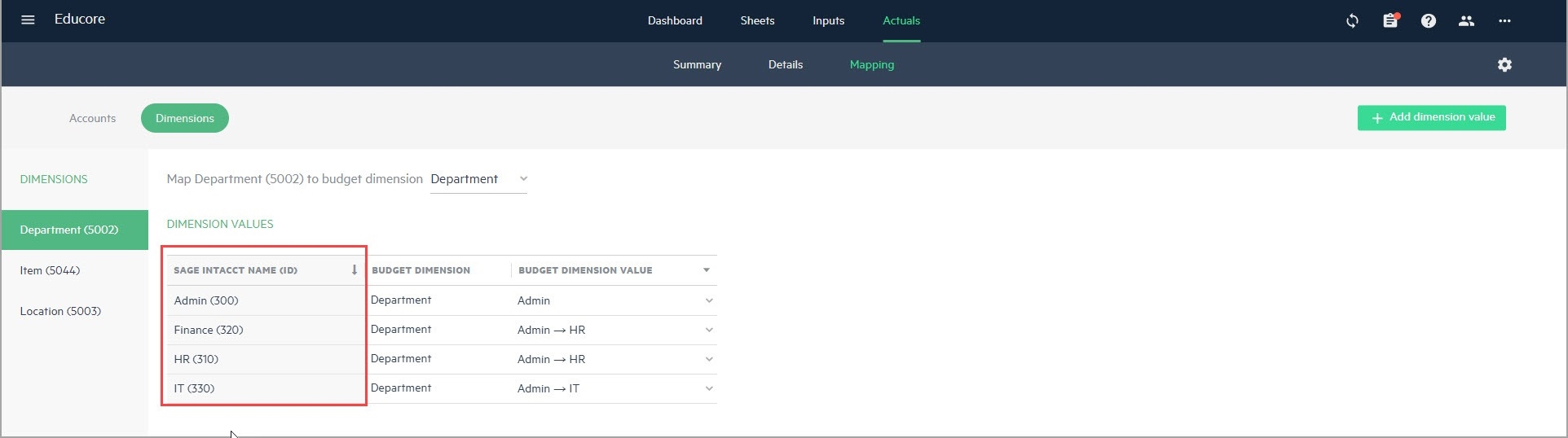Open the users people icon

(x=1466, y=21)
